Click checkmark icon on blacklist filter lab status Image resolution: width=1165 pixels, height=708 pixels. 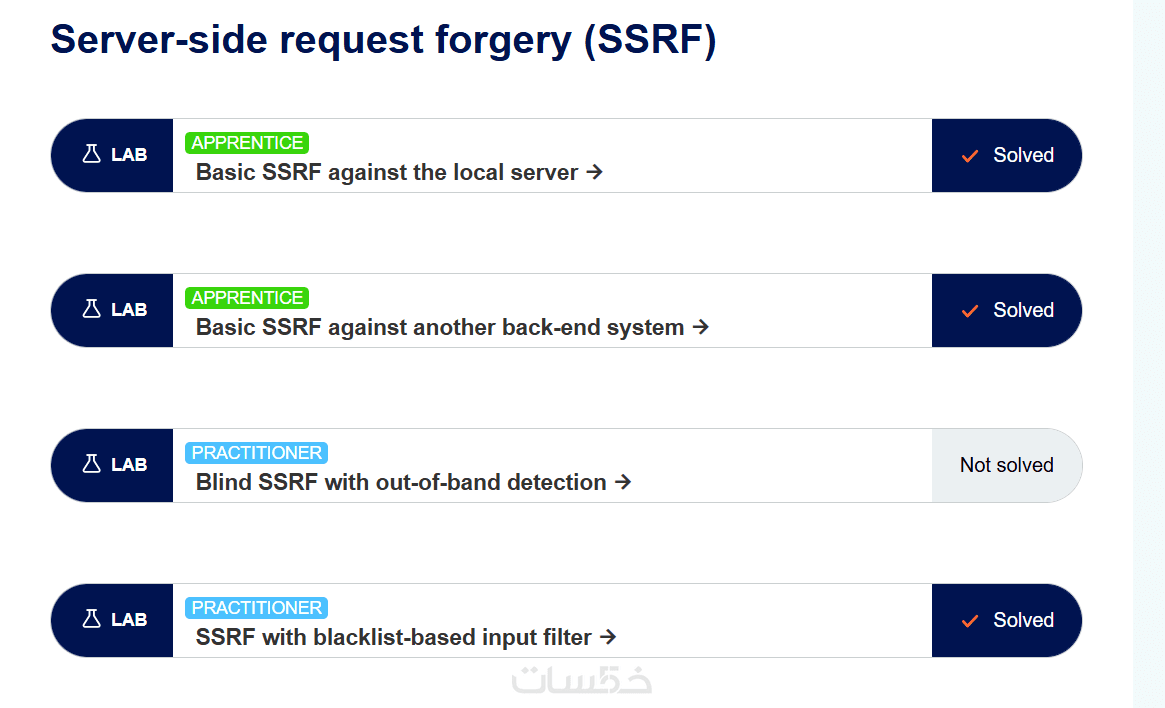click(969, 621)
